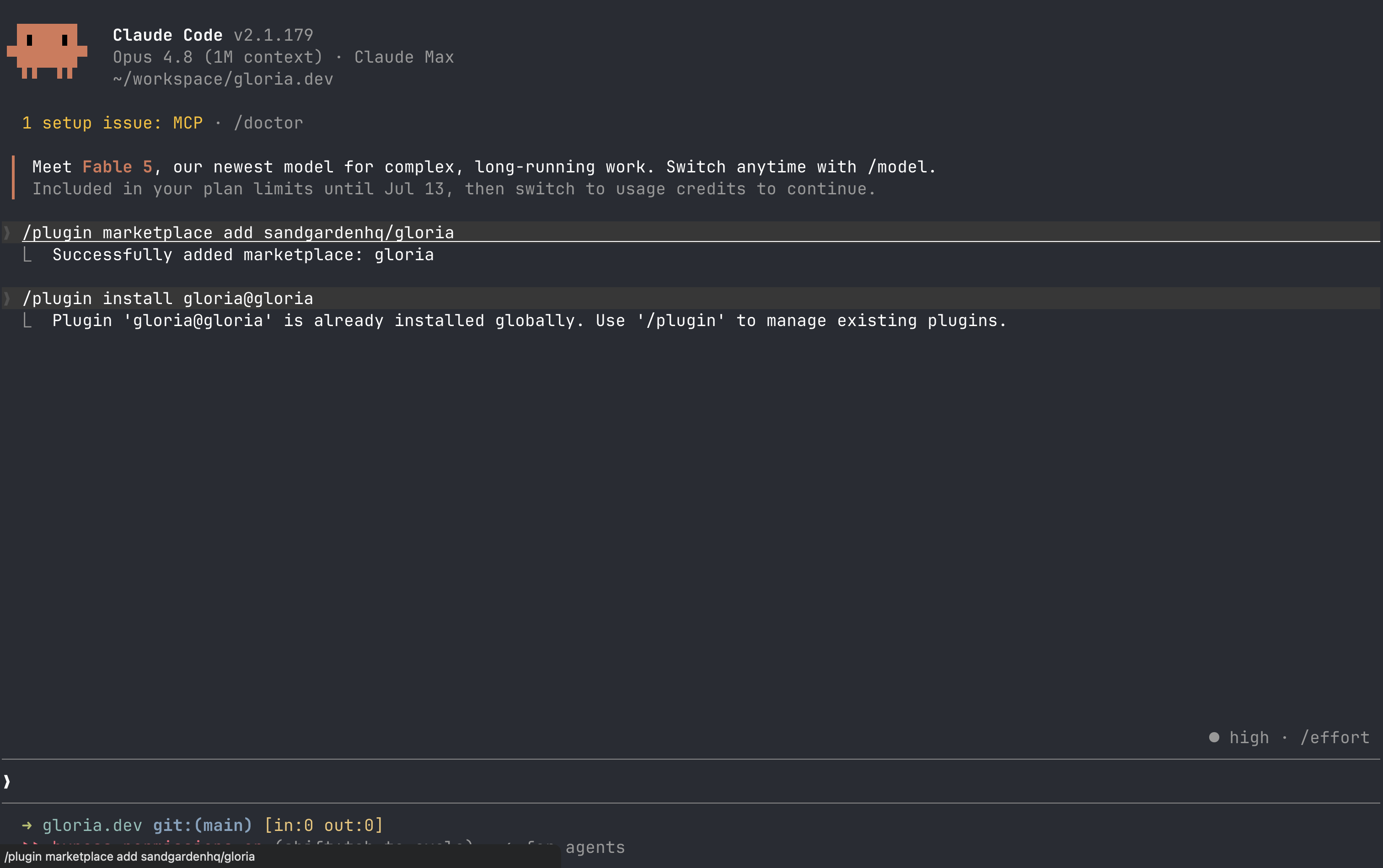The height and width of the screenshot is (868, 1383).
Task: Click the gray dot beside the high effort label
Action: pos(1214,737)
